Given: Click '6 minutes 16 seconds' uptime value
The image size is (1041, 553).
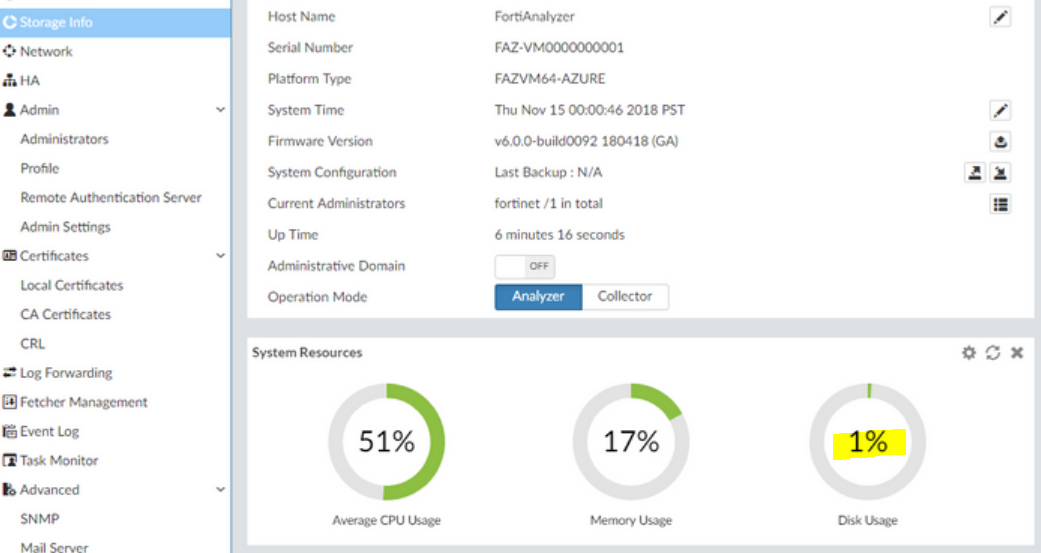Looking at the screenshot, I should (x=560, y=235).
